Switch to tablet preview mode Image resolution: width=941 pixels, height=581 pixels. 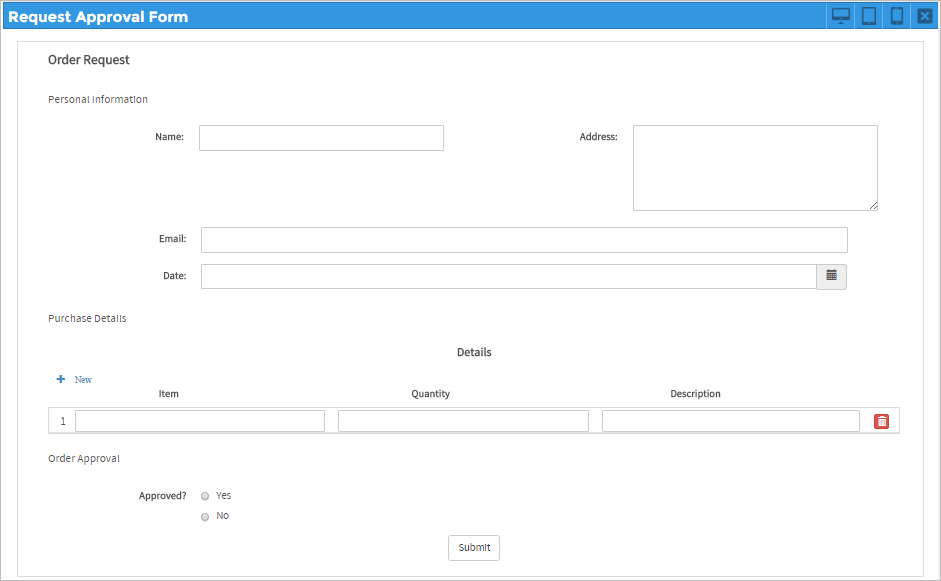click(x=869, y=16)
